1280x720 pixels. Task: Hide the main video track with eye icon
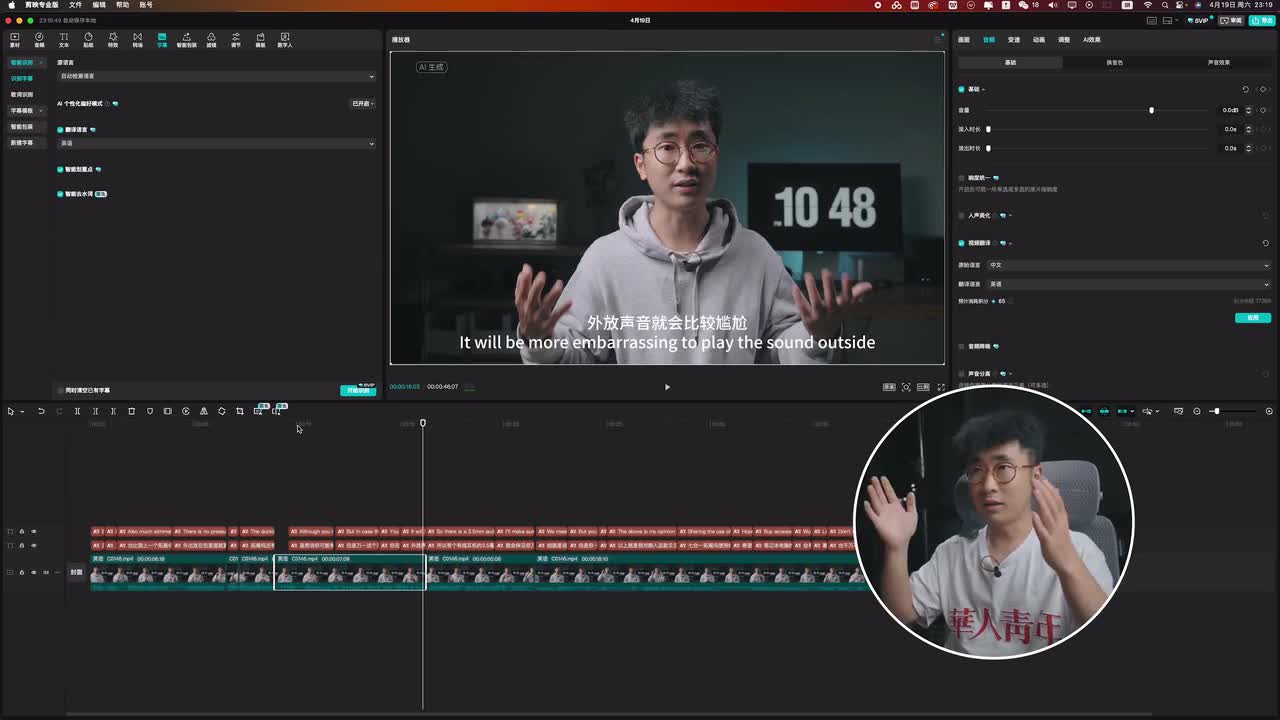click(33, 573)
